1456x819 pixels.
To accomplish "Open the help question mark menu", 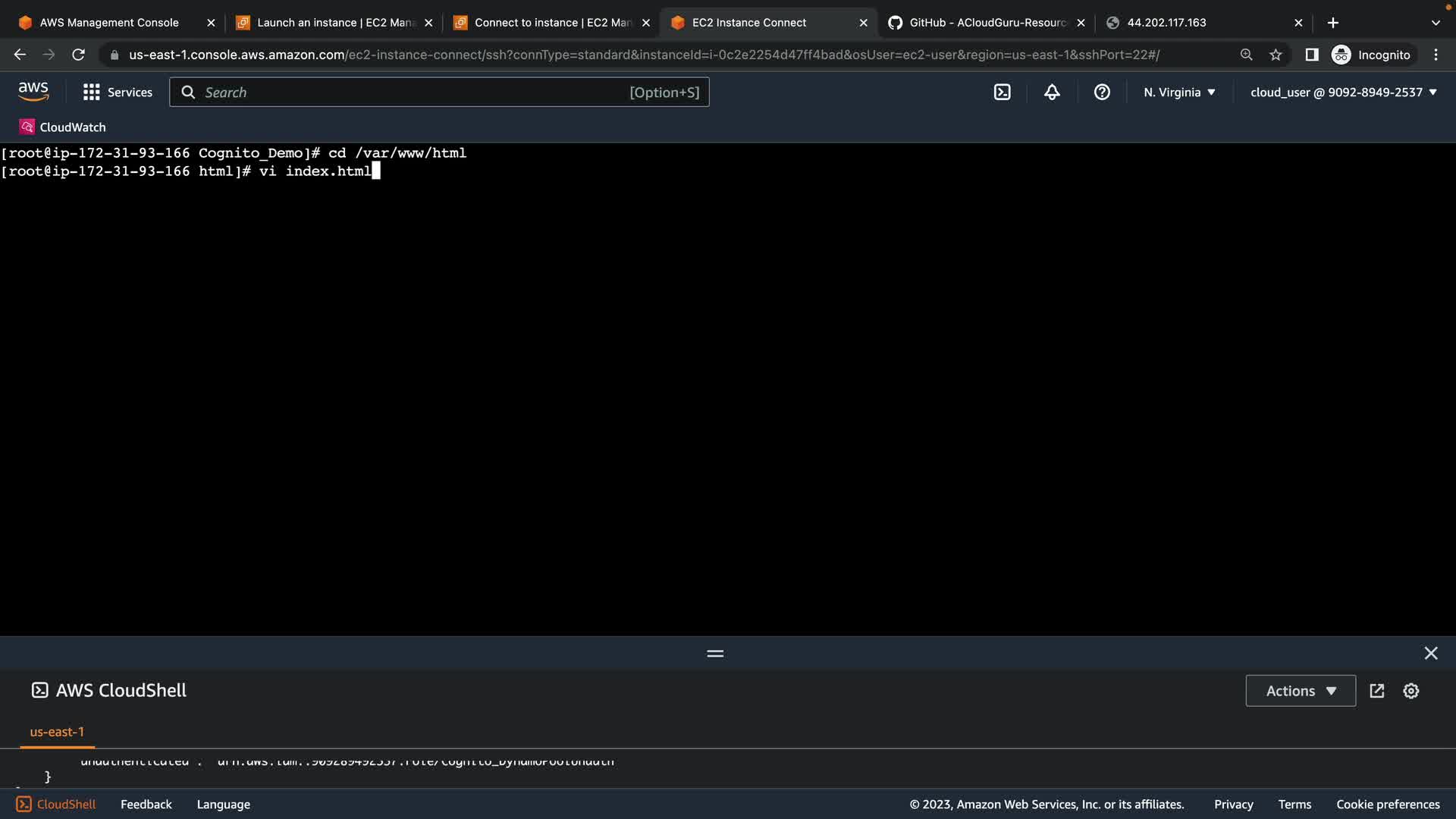I will (1102, 93).
